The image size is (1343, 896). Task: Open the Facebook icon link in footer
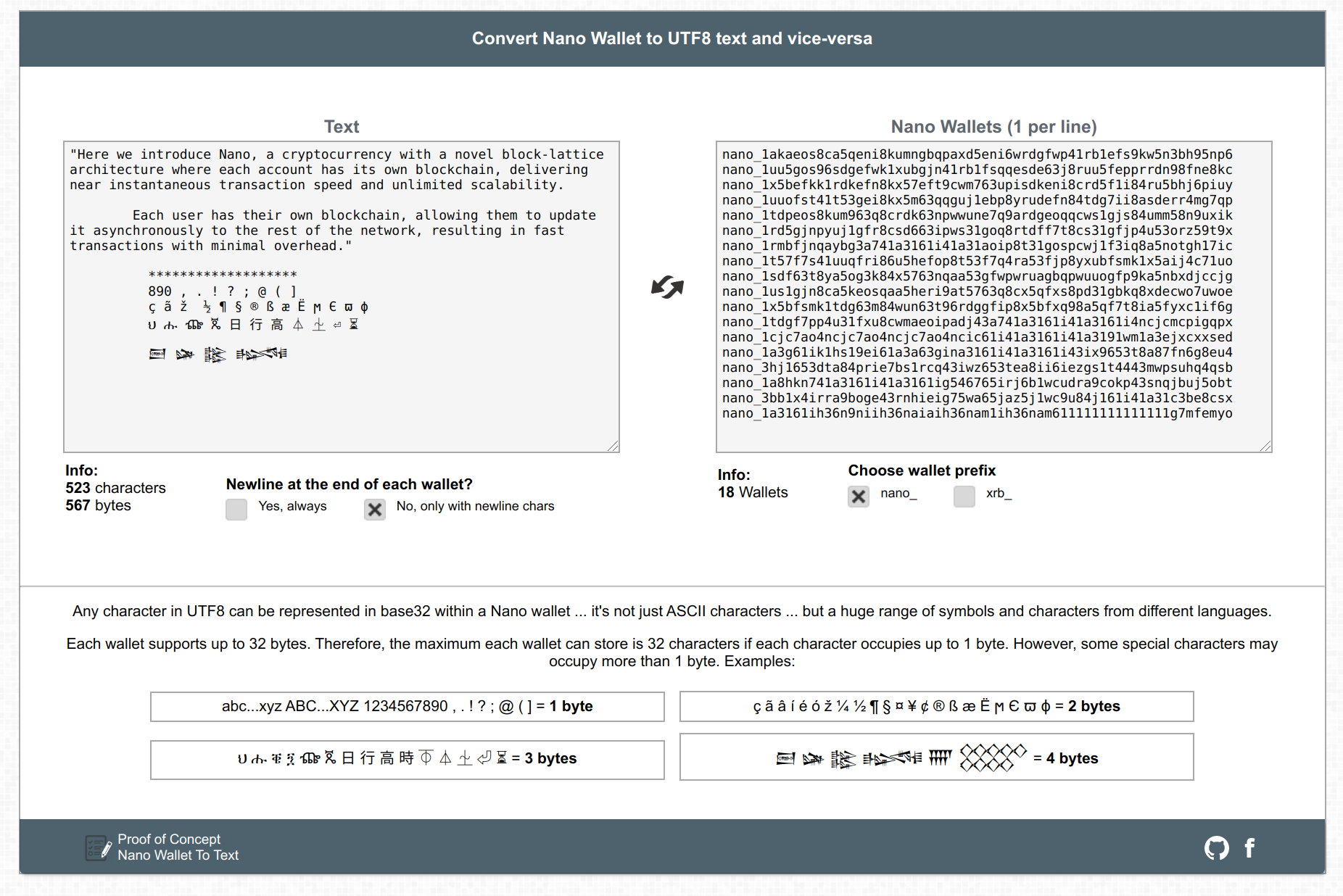[x=1249, y=847]
